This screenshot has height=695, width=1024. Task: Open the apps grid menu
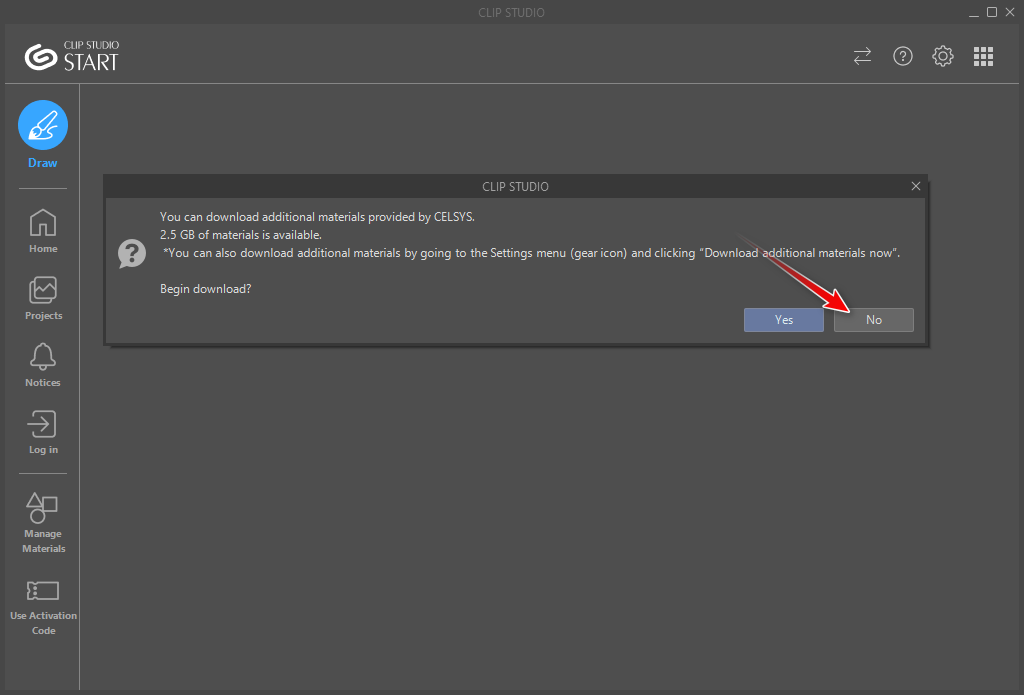click(x=983, y=56)
